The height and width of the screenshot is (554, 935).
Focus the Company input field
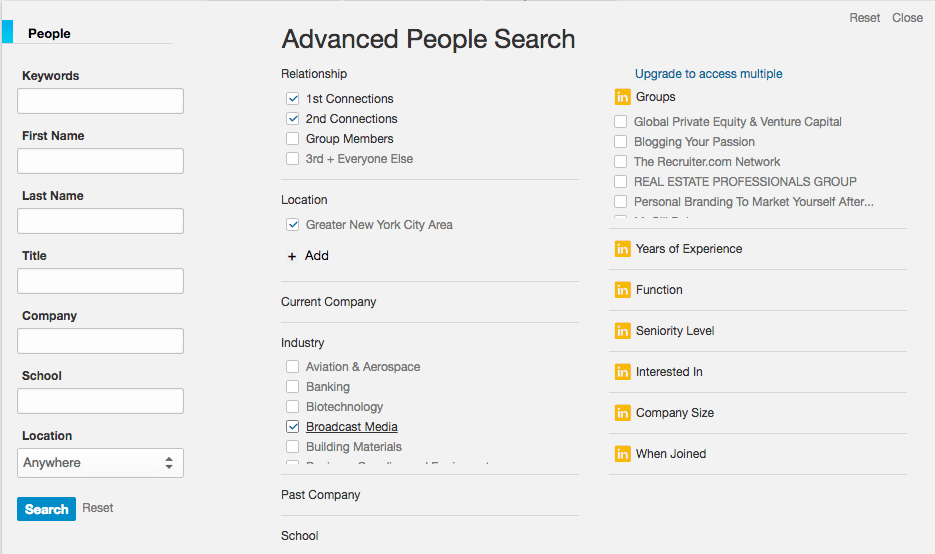(100, 341)
